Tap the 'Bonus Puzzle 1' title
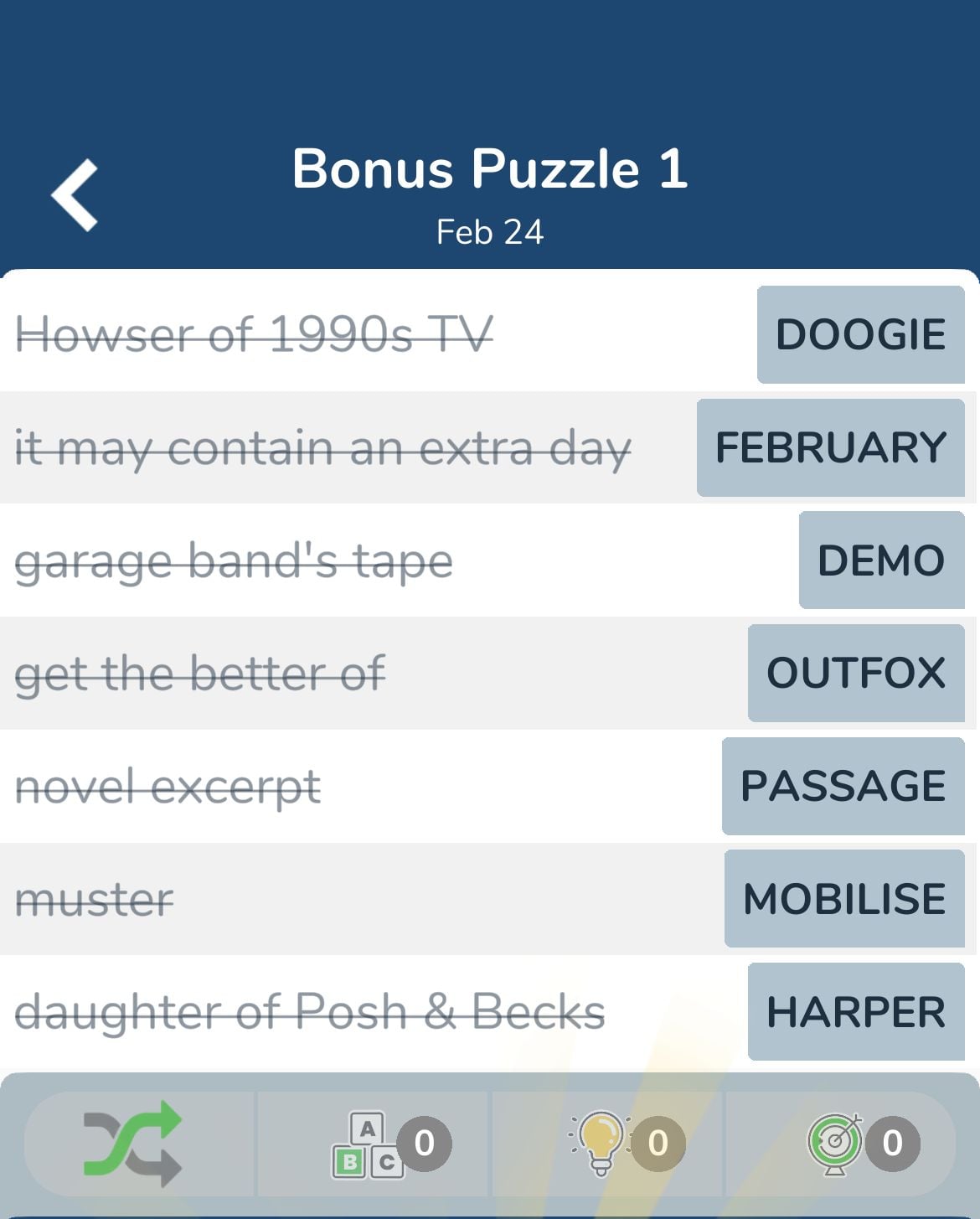The width and height of the screenshot is (980, 1219). point(490,168)
